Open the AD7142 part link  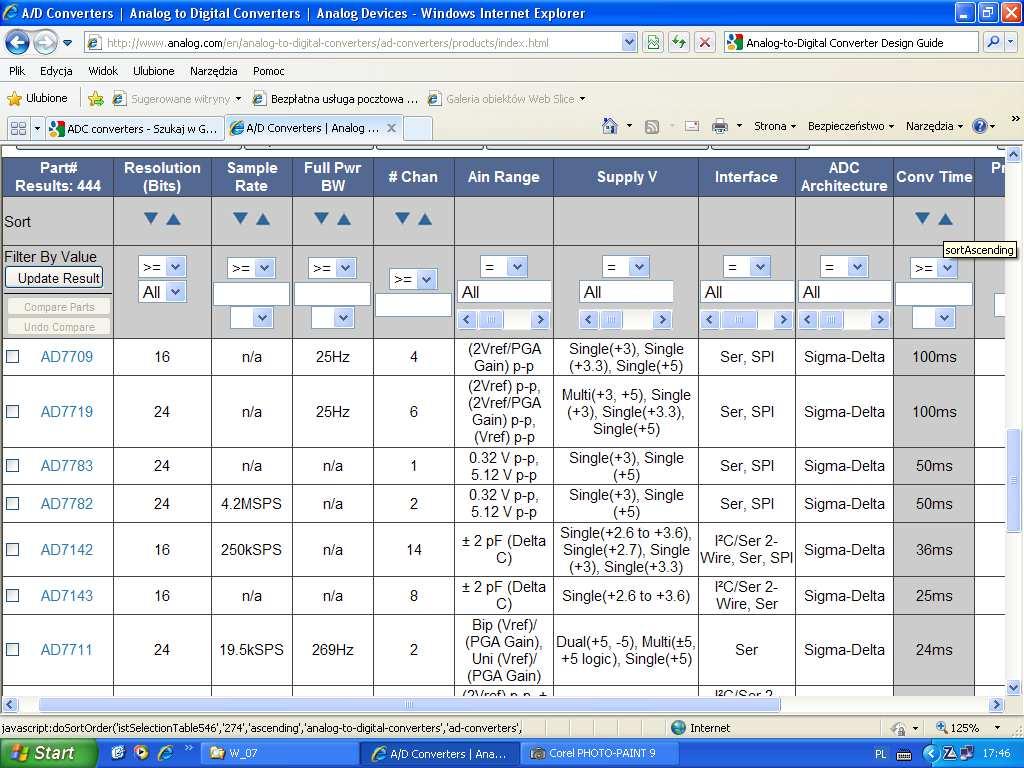pos(67,550)
